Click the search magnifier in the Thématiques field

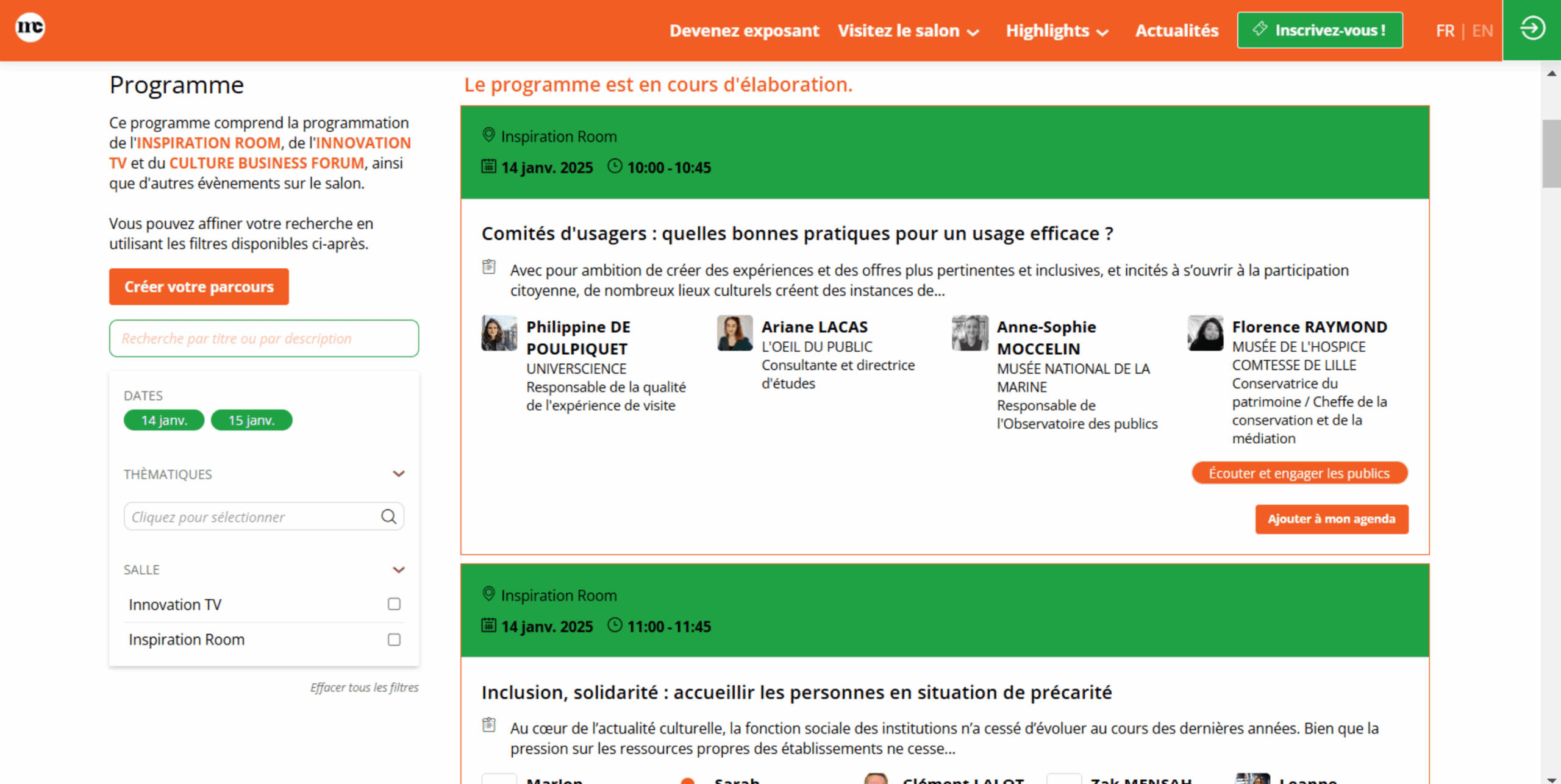[x=388, y=517]
